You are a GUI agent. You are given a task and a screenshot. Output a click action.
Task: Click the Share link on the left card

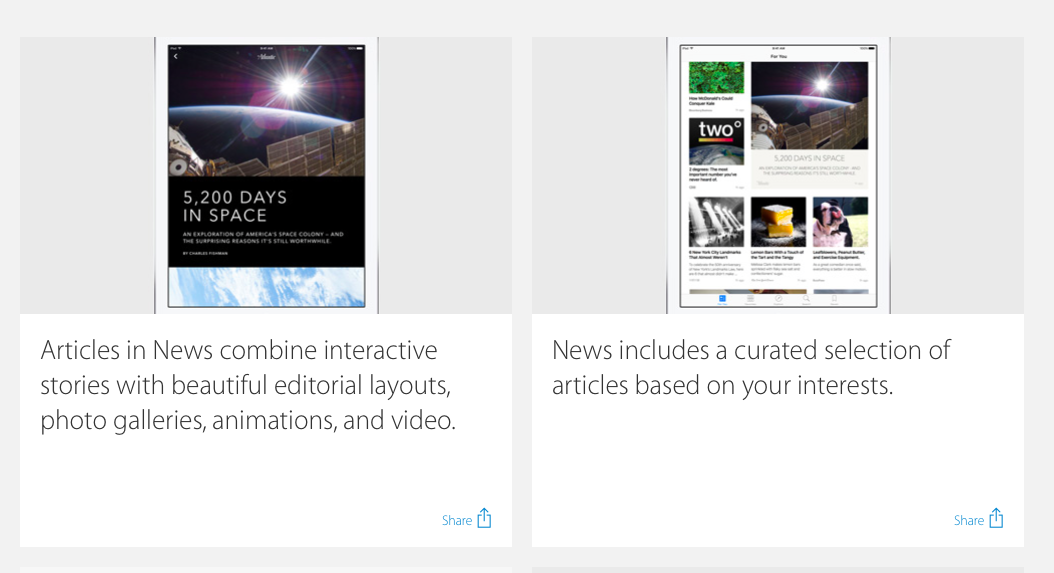[456, 520]
